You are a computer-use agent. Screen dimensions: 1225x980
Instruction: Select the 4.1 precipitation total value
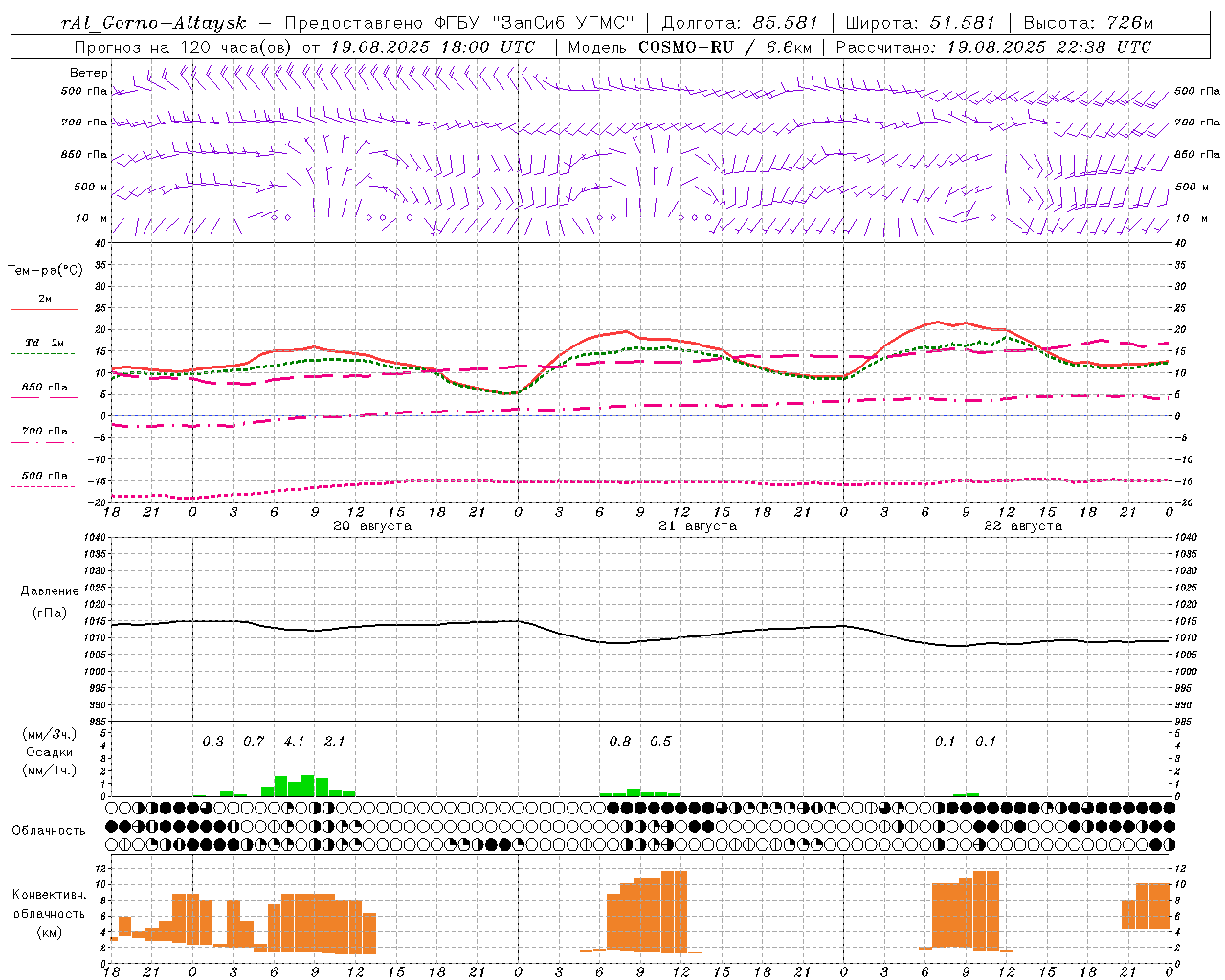coord(294,741)
